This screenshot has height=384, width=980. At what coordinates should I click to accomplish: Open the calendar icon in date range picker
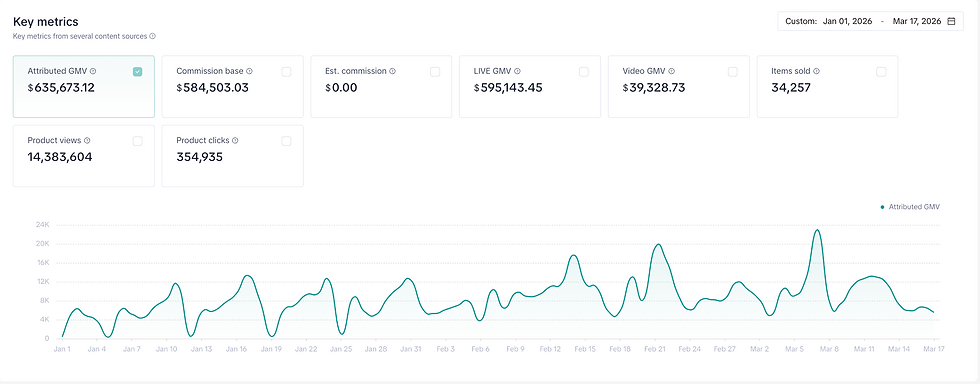click(951, 21)
